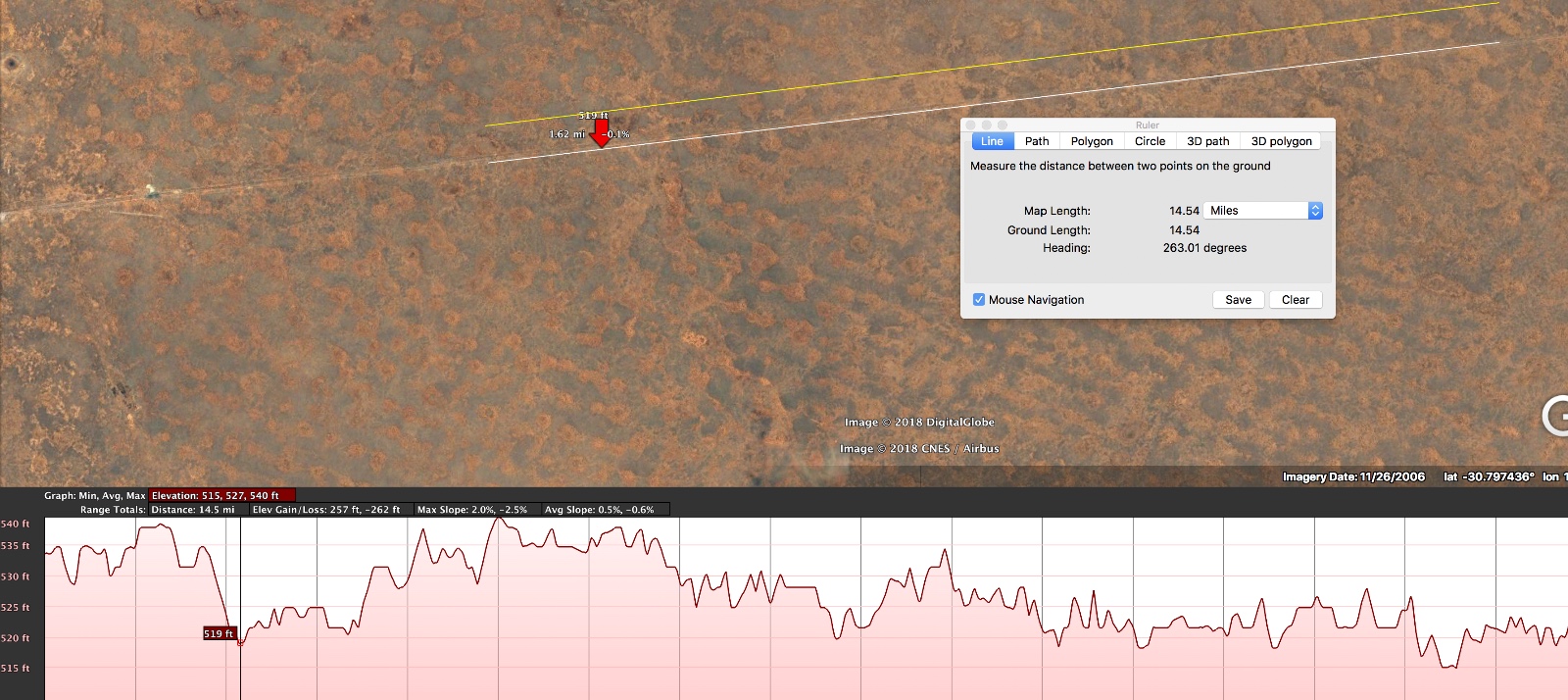
Task: Open the Miles unit dropdown
Action: (x=1262, y=211)
